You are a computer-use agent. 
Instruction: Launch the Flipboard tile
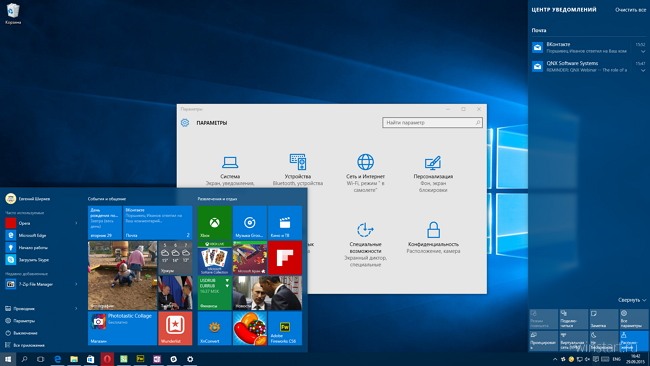285,258
